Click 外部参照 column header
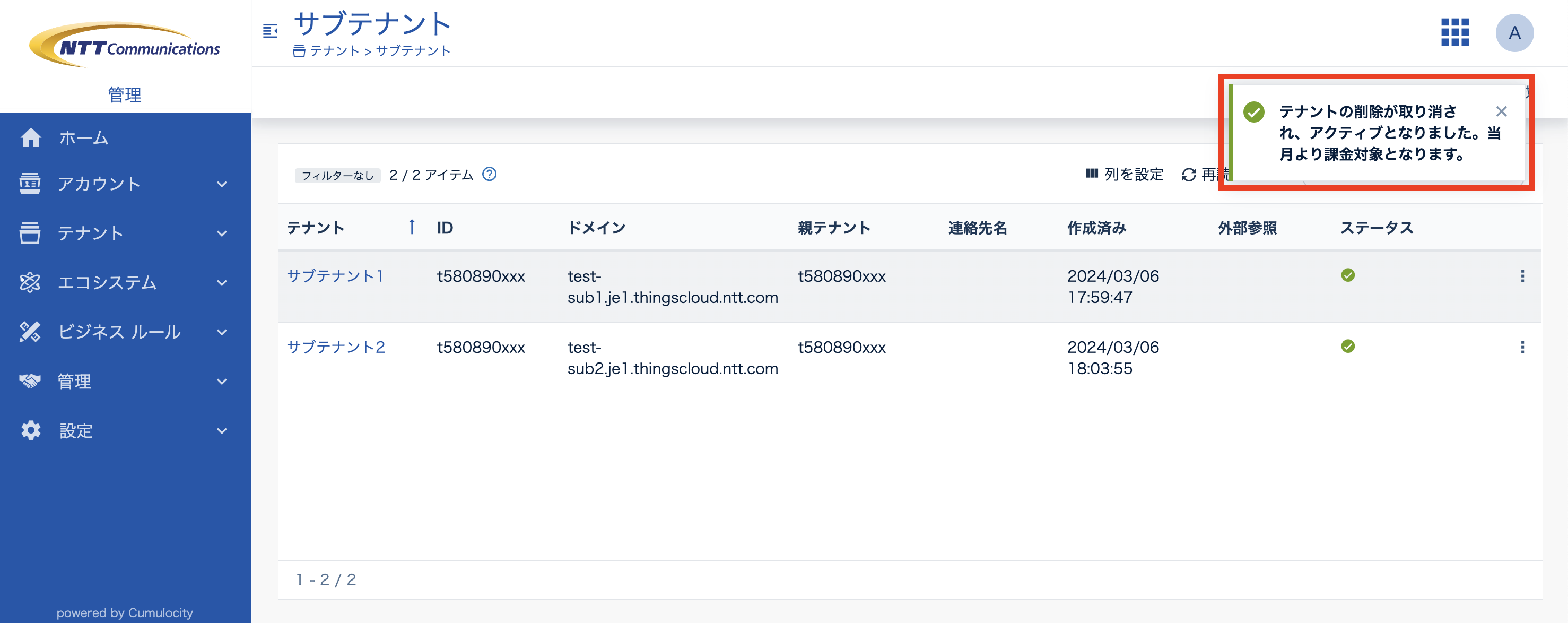This screenshot has width=1568, height=623. 1247,228
